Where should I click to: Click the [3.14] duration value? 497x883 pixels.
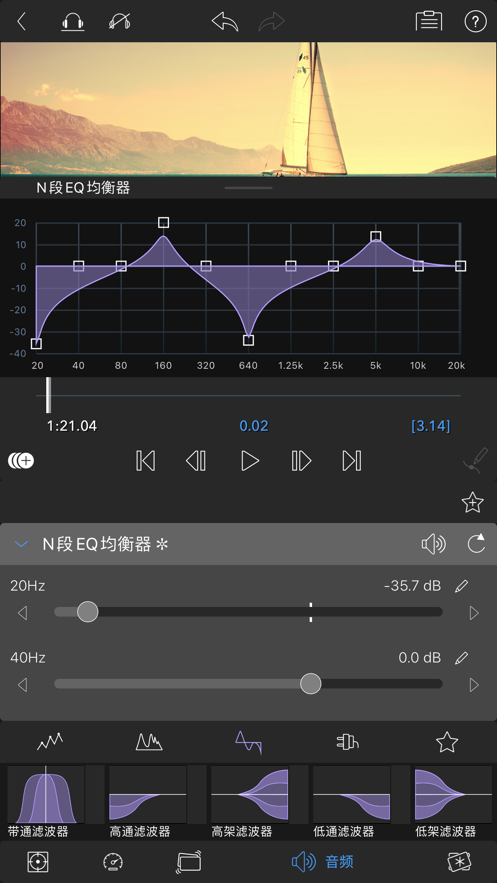pyautogui.click(x=431, y=426)
